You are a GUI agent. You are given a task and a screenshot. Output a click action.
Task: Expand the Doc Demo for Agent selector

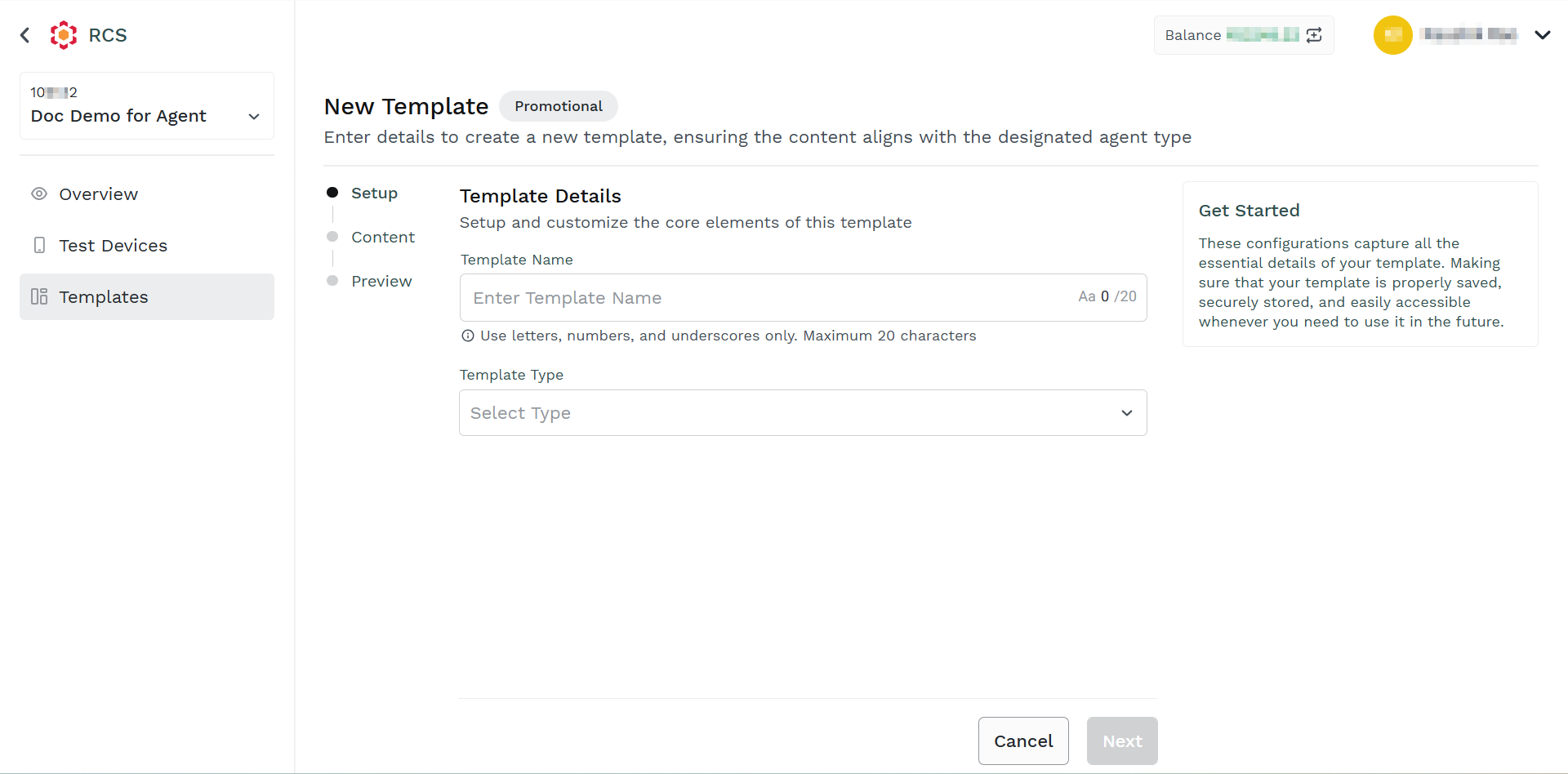click(147, 106)
